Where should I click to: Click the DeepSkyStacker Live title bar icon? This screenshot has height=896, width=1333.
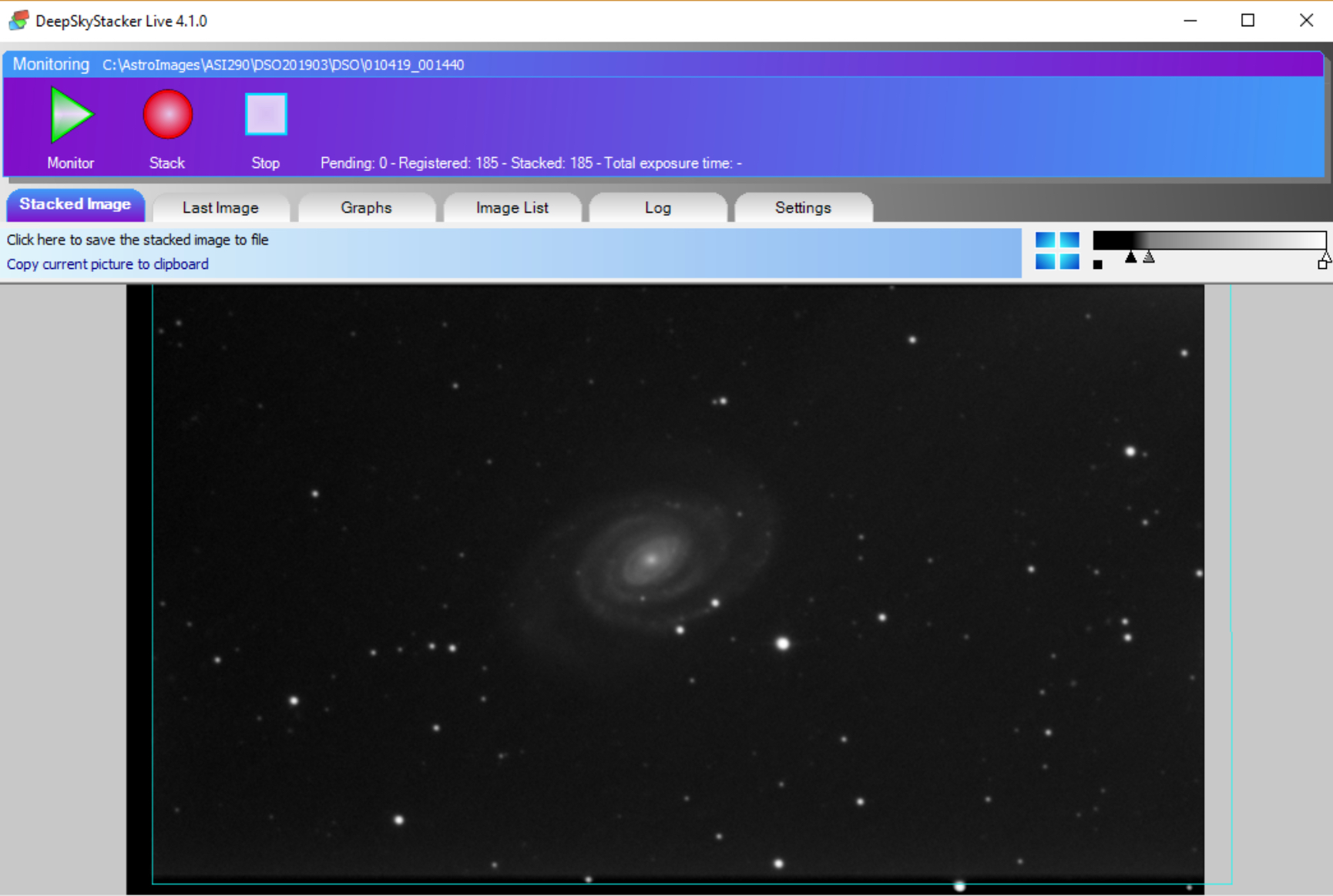[x=18, y=21]
